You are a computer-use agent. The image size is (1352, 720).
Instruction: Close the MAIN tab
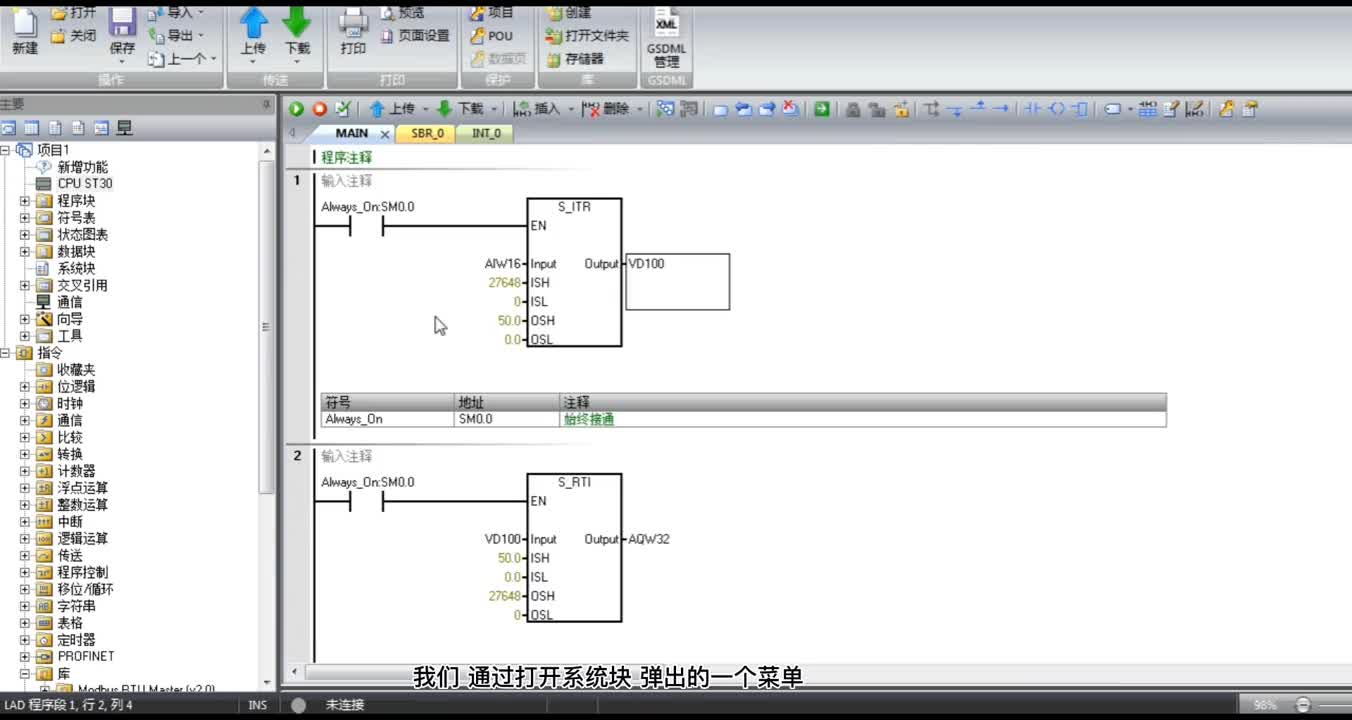point(385,134)
